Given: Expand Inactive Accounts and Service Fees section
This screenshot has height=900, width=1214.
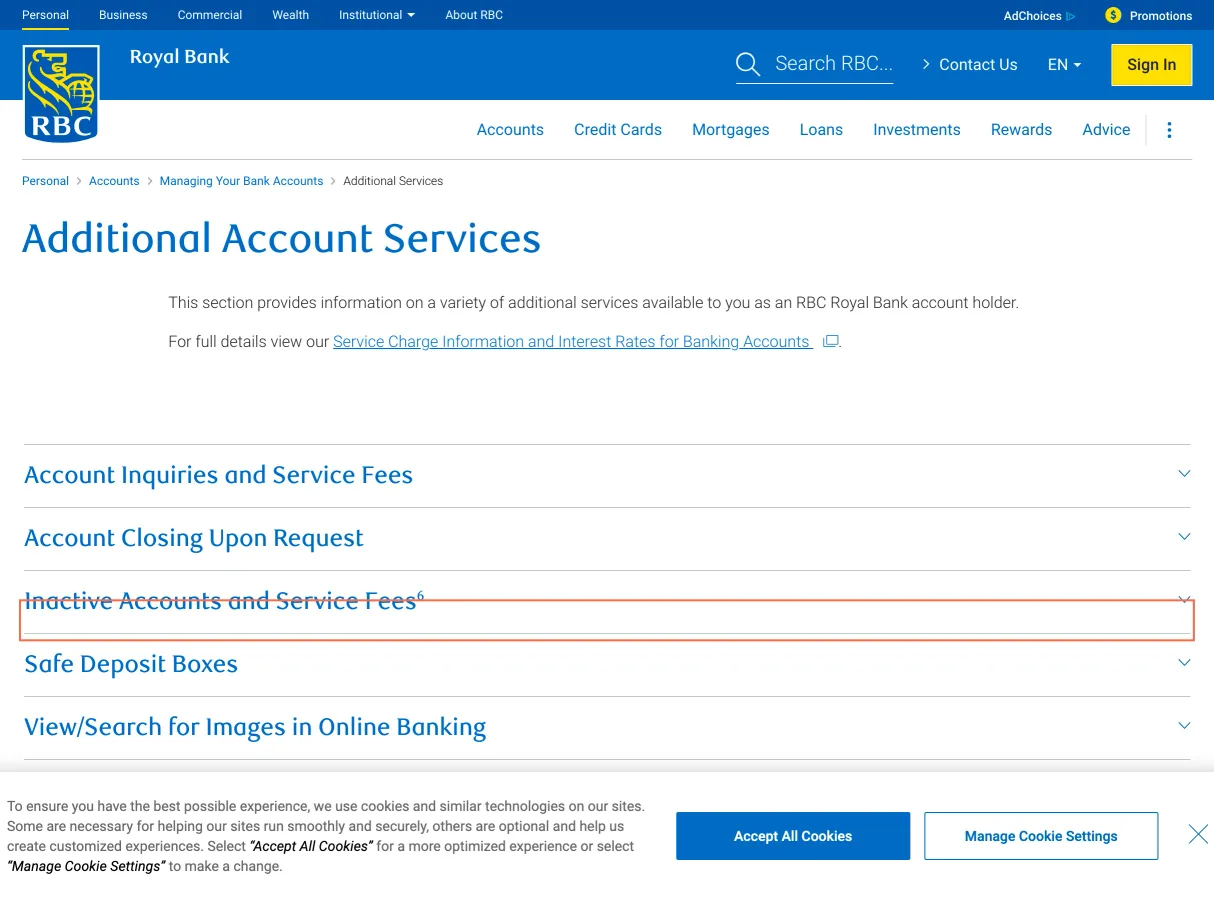Looking at the screenshot, I should point(607,602).
